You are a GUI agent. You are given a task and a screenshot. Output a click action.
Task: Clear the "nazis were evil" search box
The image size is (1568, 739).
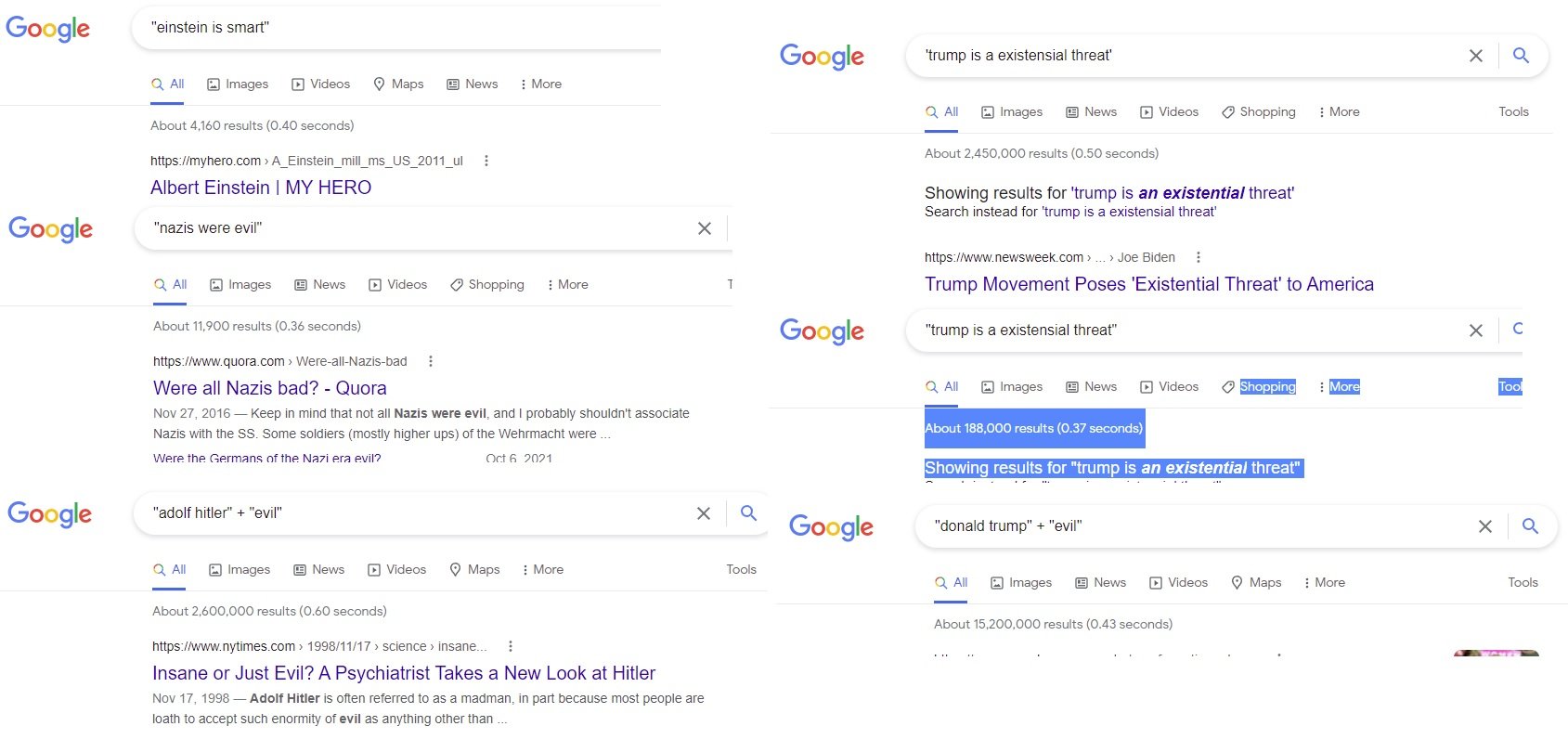(x=705, y=228)
